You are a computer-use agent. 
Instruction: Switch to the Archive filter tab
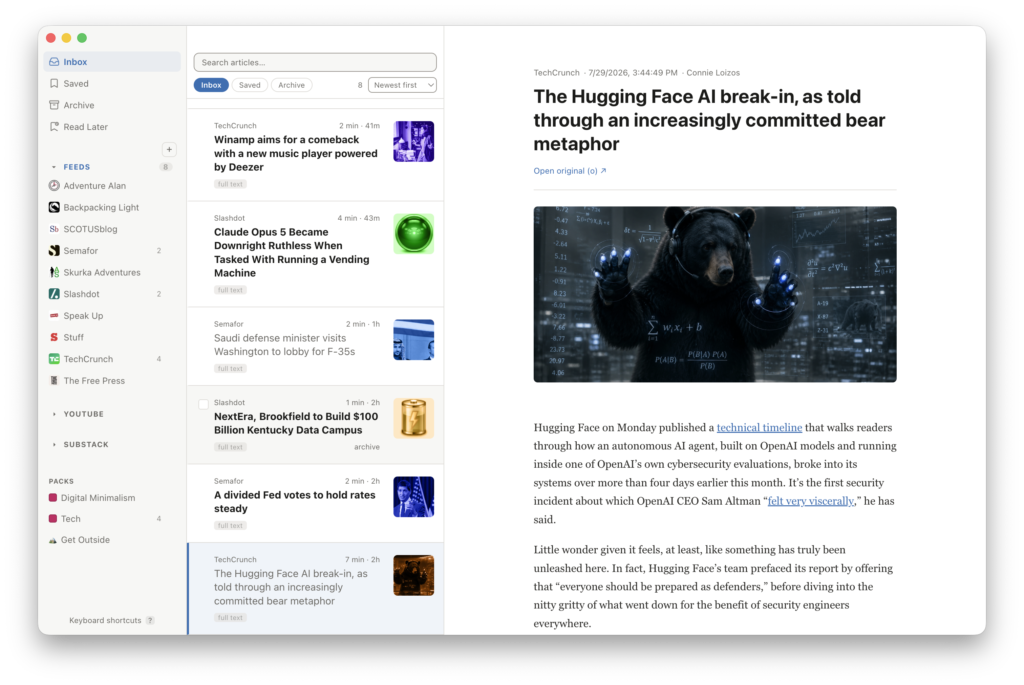(291, 85)
